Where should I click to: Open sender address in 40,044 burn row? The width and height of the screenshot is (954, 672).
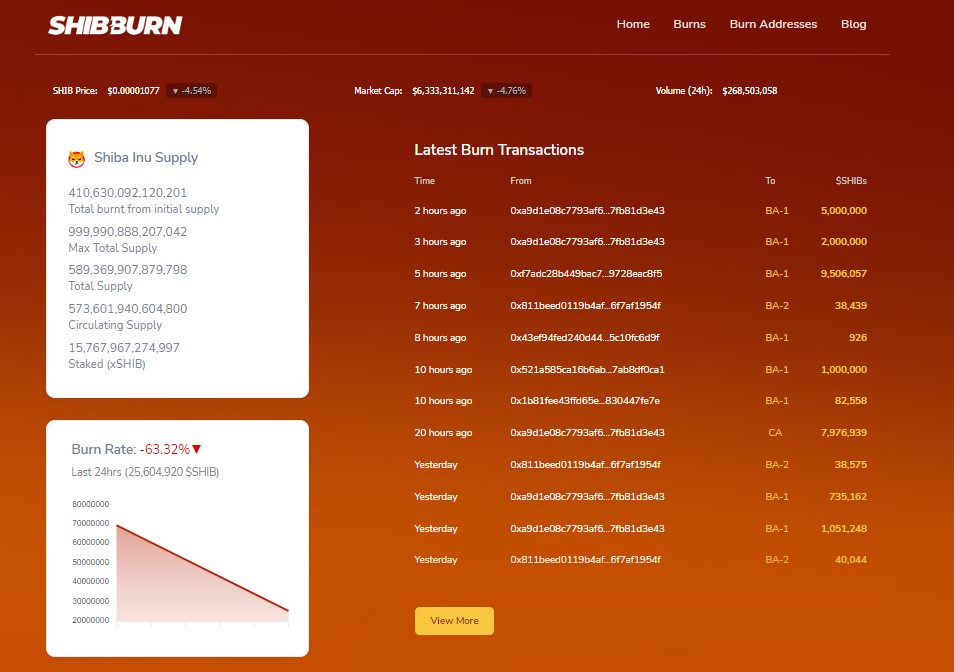click(x=585, y=559)
